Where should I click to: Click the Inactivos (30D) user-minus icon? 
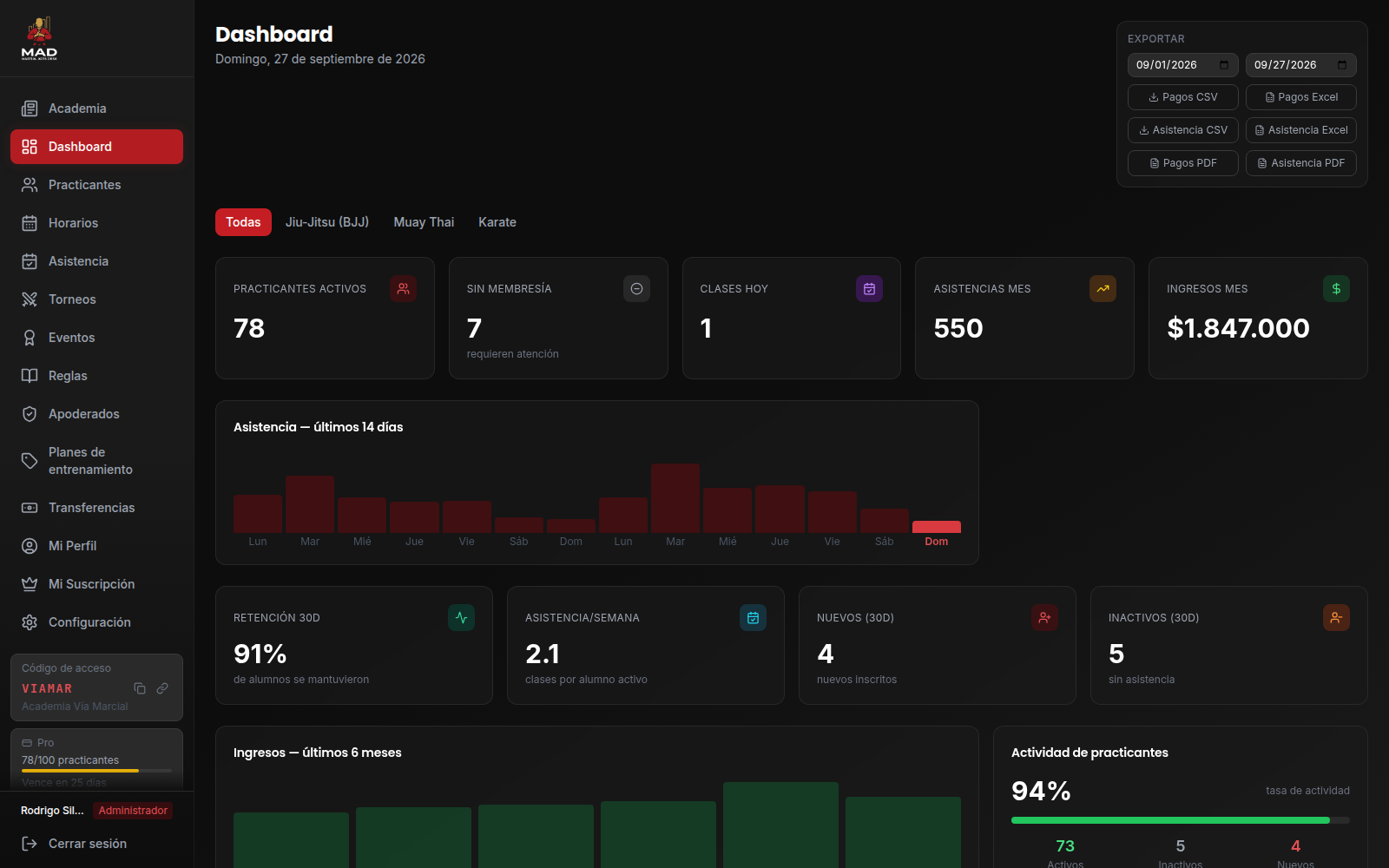(1336, 618)
